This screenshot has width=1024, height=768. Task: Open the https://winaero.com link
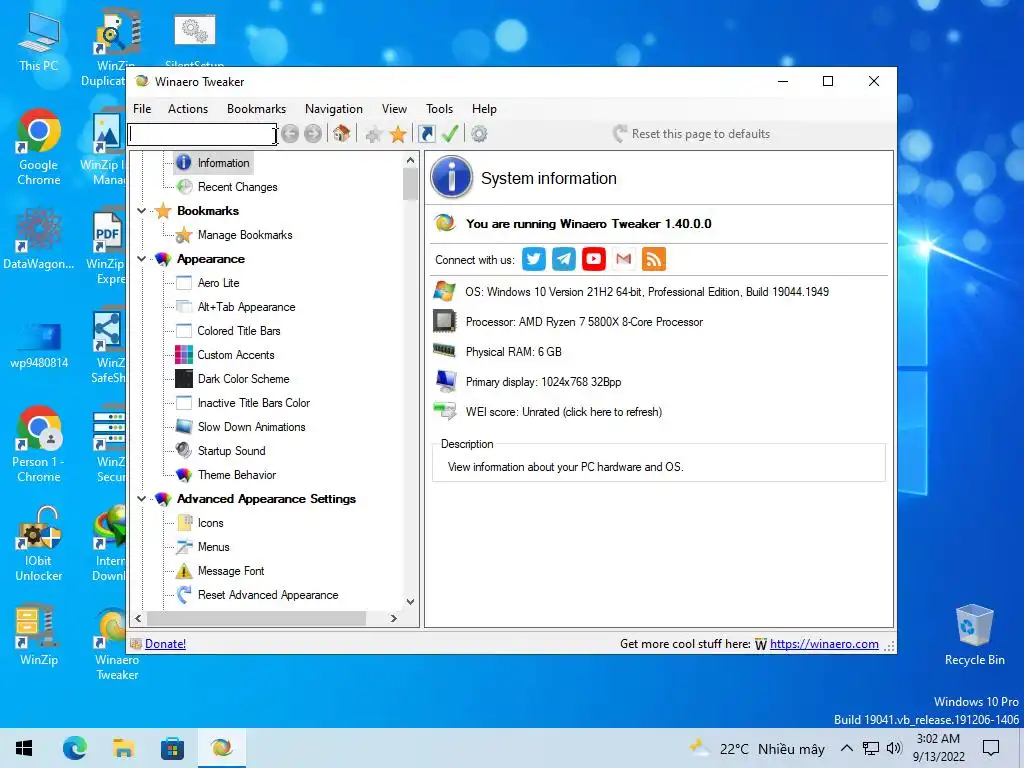pos(824,644)
